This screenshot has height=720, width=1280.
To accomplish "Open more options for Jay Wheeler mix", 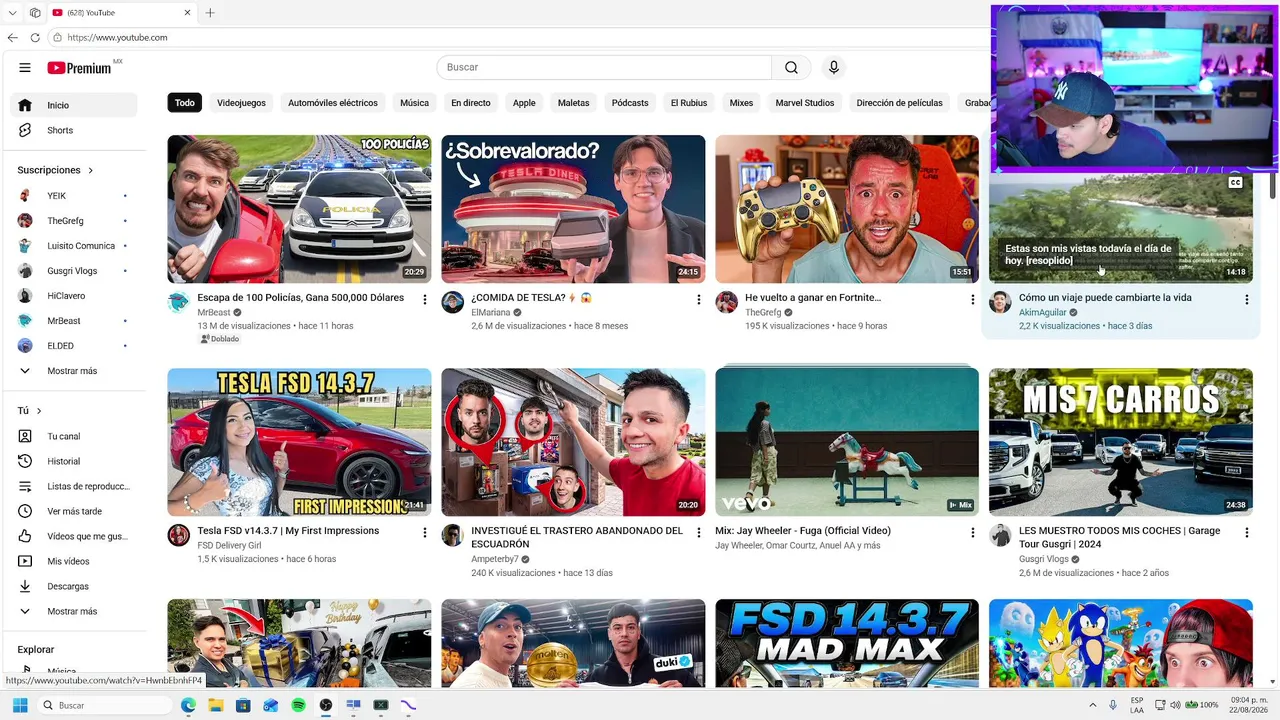I will point(973,532).
